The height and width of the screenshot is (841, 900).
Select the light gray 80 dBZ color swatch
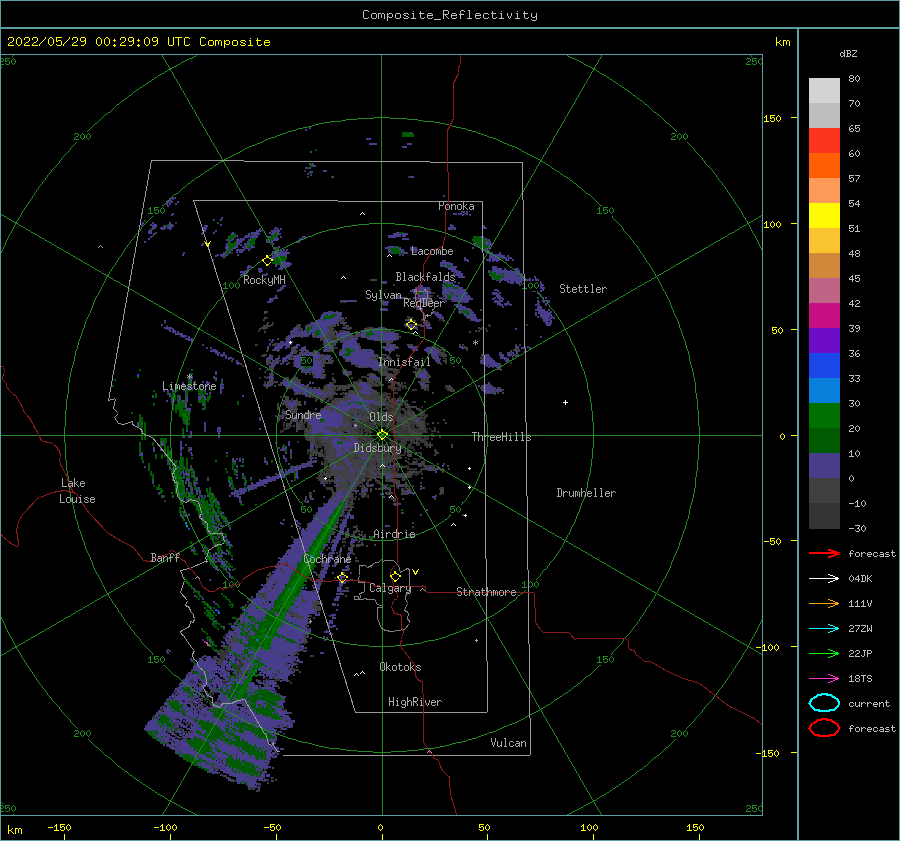[x=824, y=90]
